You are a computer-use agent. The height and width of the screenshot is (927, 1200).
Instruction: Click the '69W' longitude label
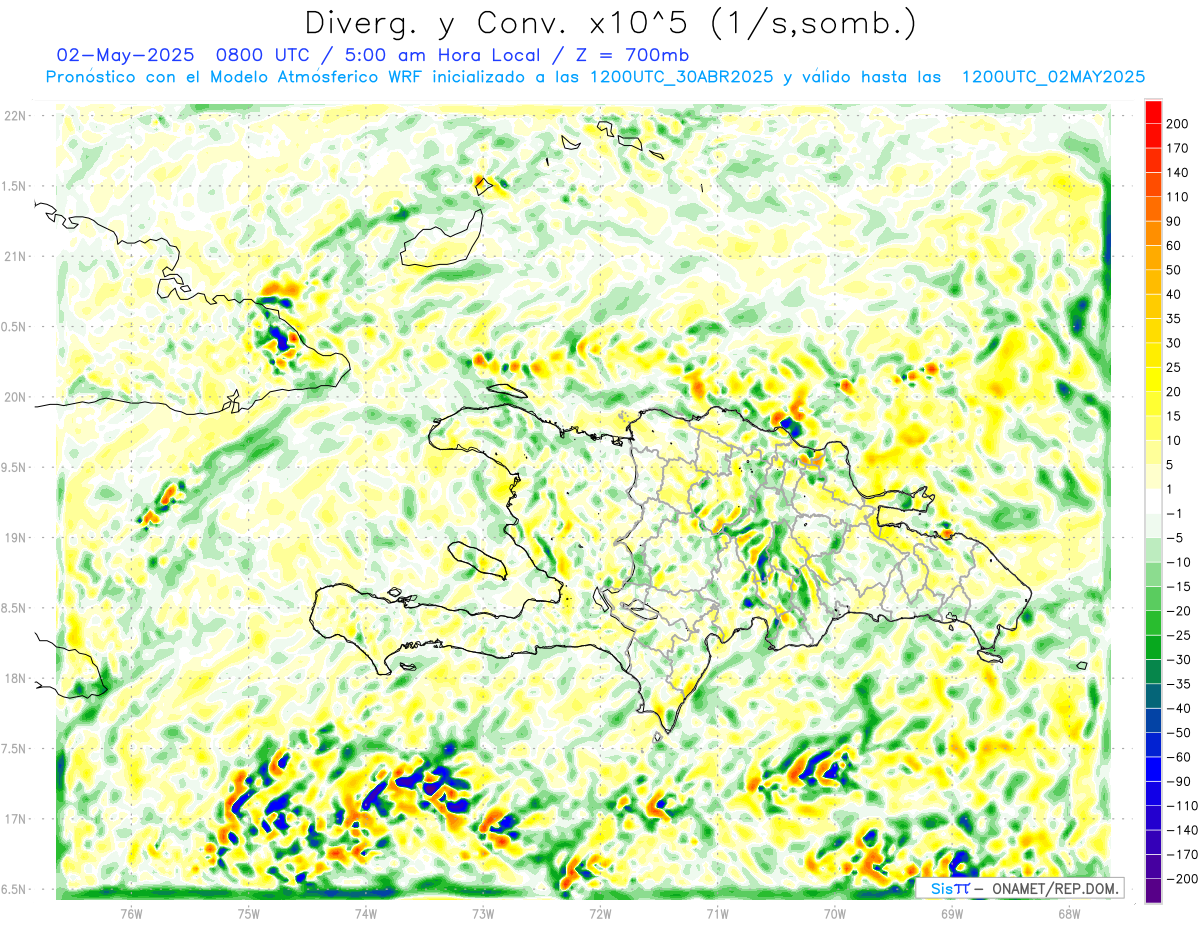pyautogui.click(x=951, y=913)
